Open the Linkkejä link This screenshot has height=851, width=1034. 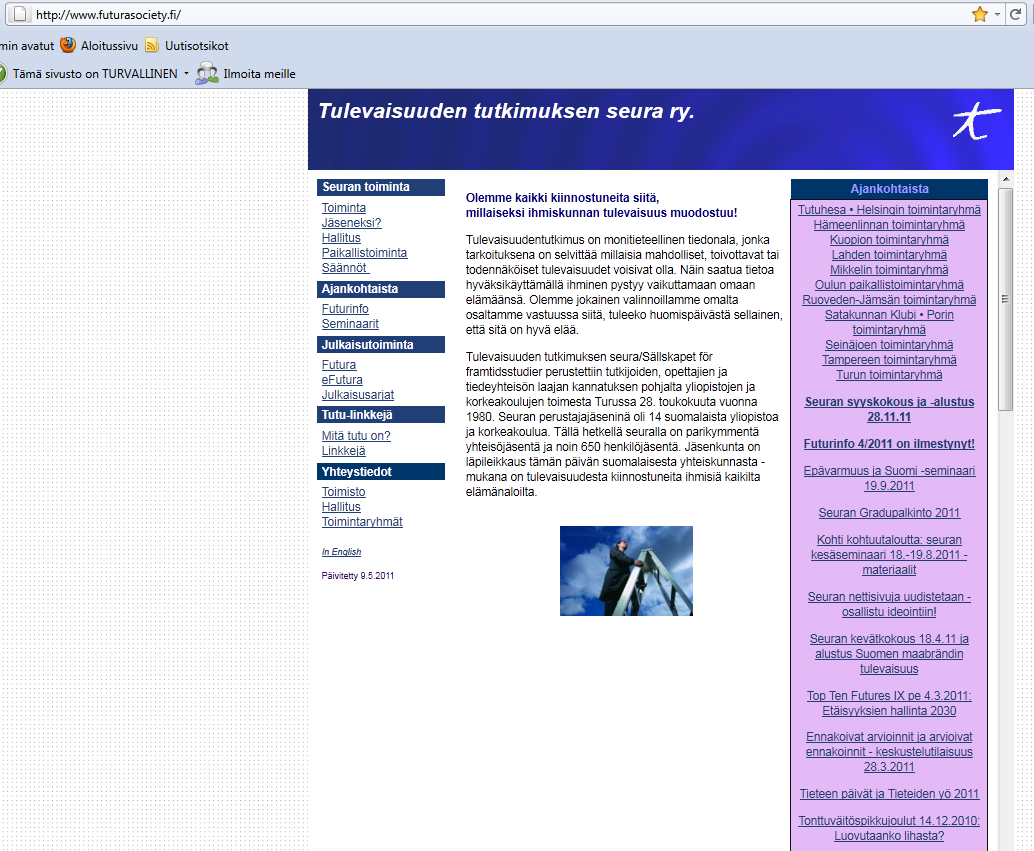[344, 451]
